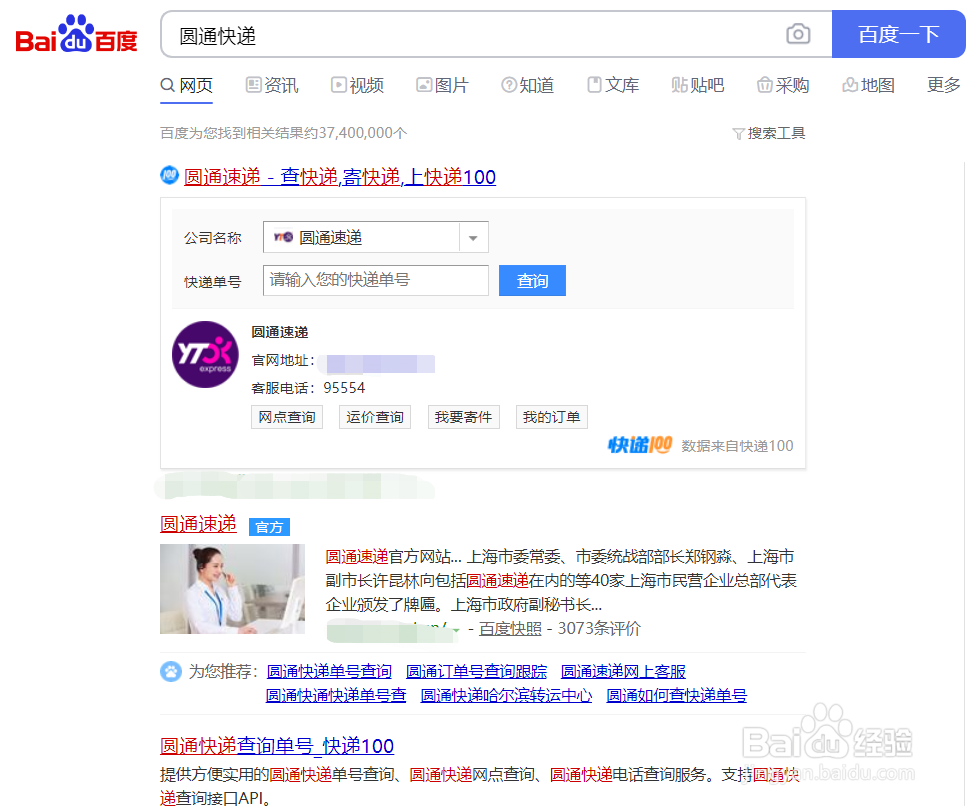Image resolution: width=967 pixels, height=806 pixels.
Task: Click the 我要寄件 button
Action: (463, 417)
